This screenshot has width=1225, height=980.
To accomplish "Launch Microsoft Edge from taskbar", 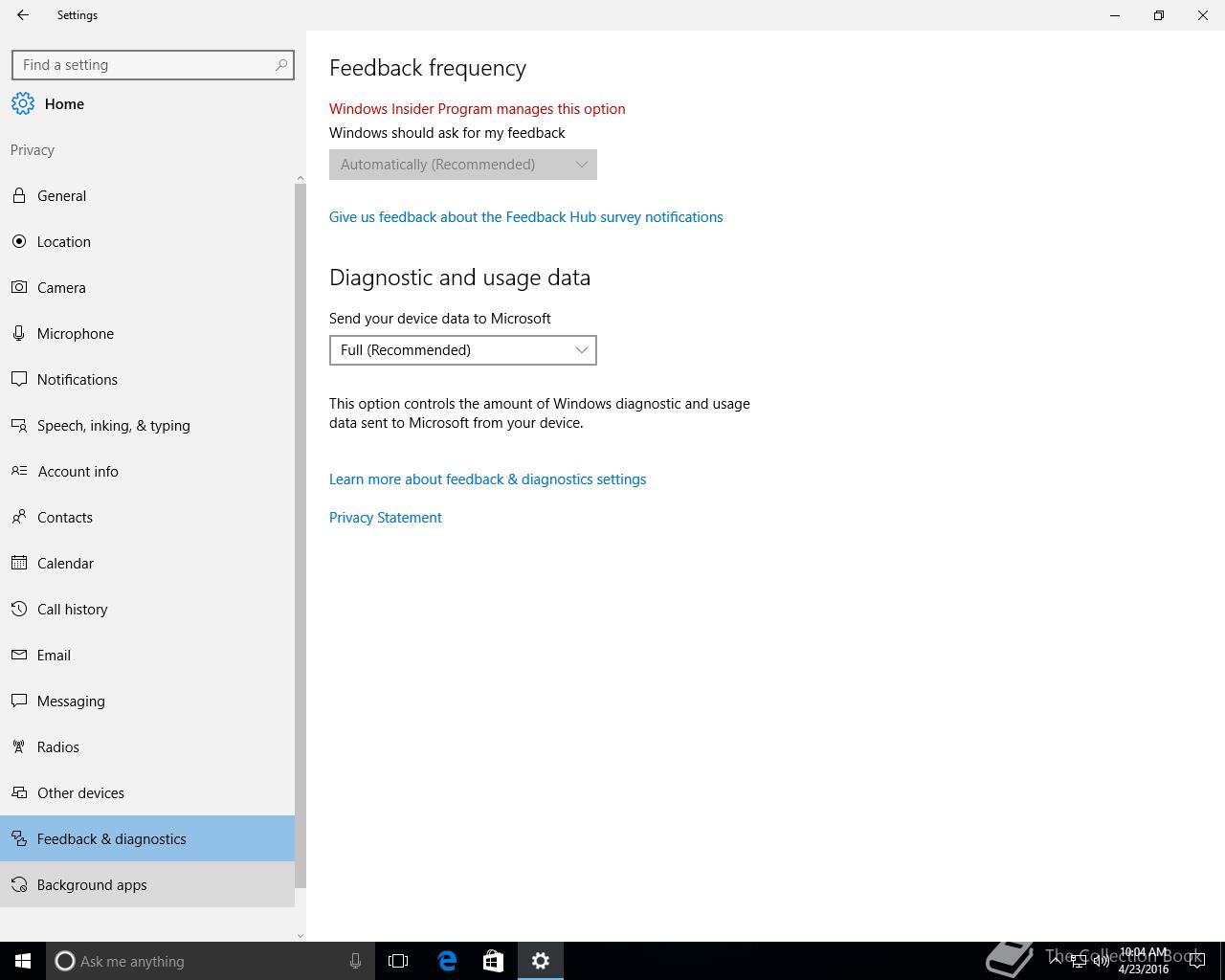I will tap(447, 961).
